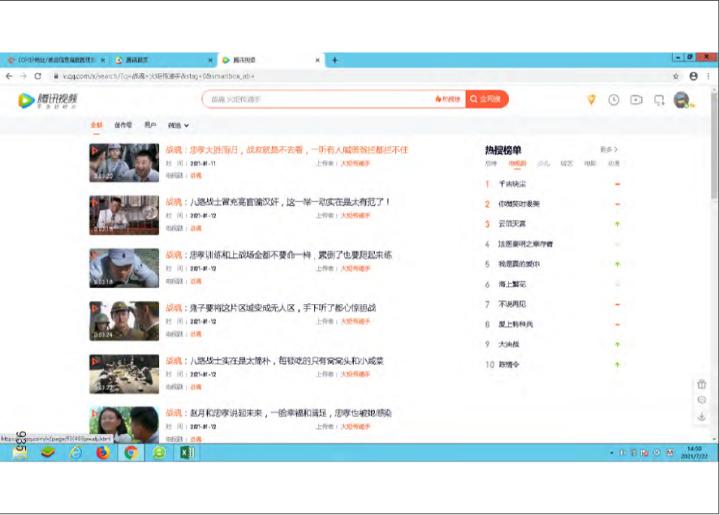Open a new browser tab
The image size is (720, 515).
tap(334, 60)
